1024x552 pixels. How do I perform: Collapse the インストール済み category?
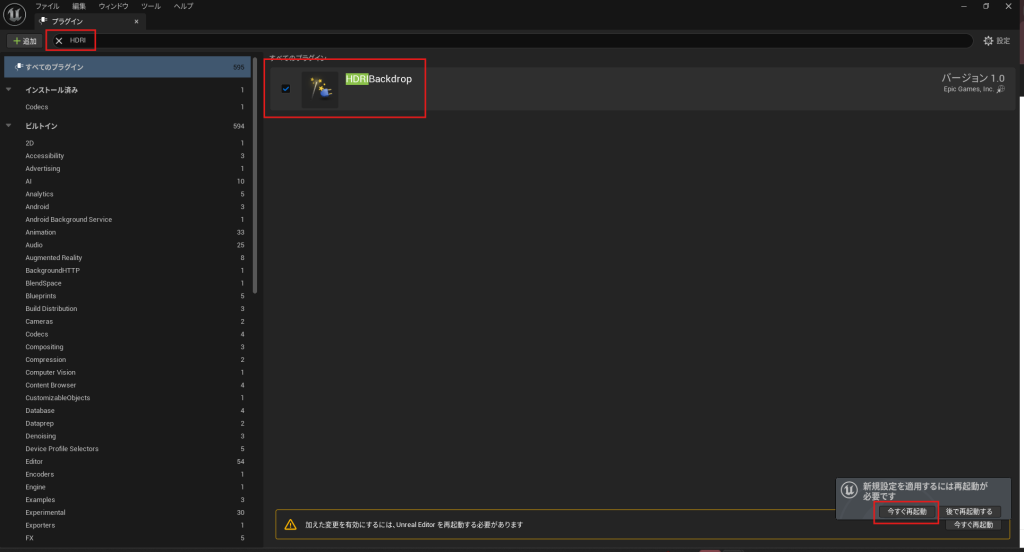coord(10,90)
